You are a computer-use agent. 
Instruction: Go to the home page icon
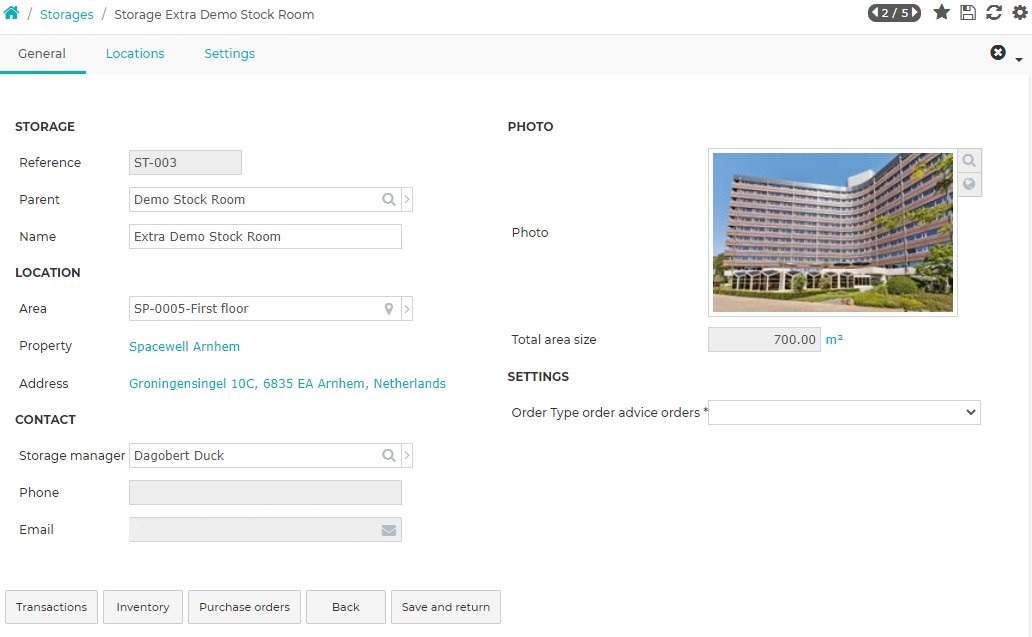pos(11,13)
